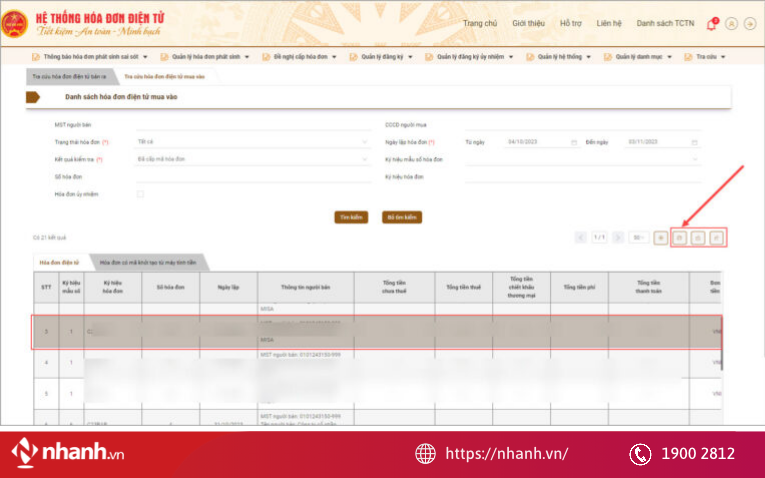This screenshot has height=478, width=765.
Task: Expand Quản lý hệ thống menu
Action: click(x=559, y=57)
